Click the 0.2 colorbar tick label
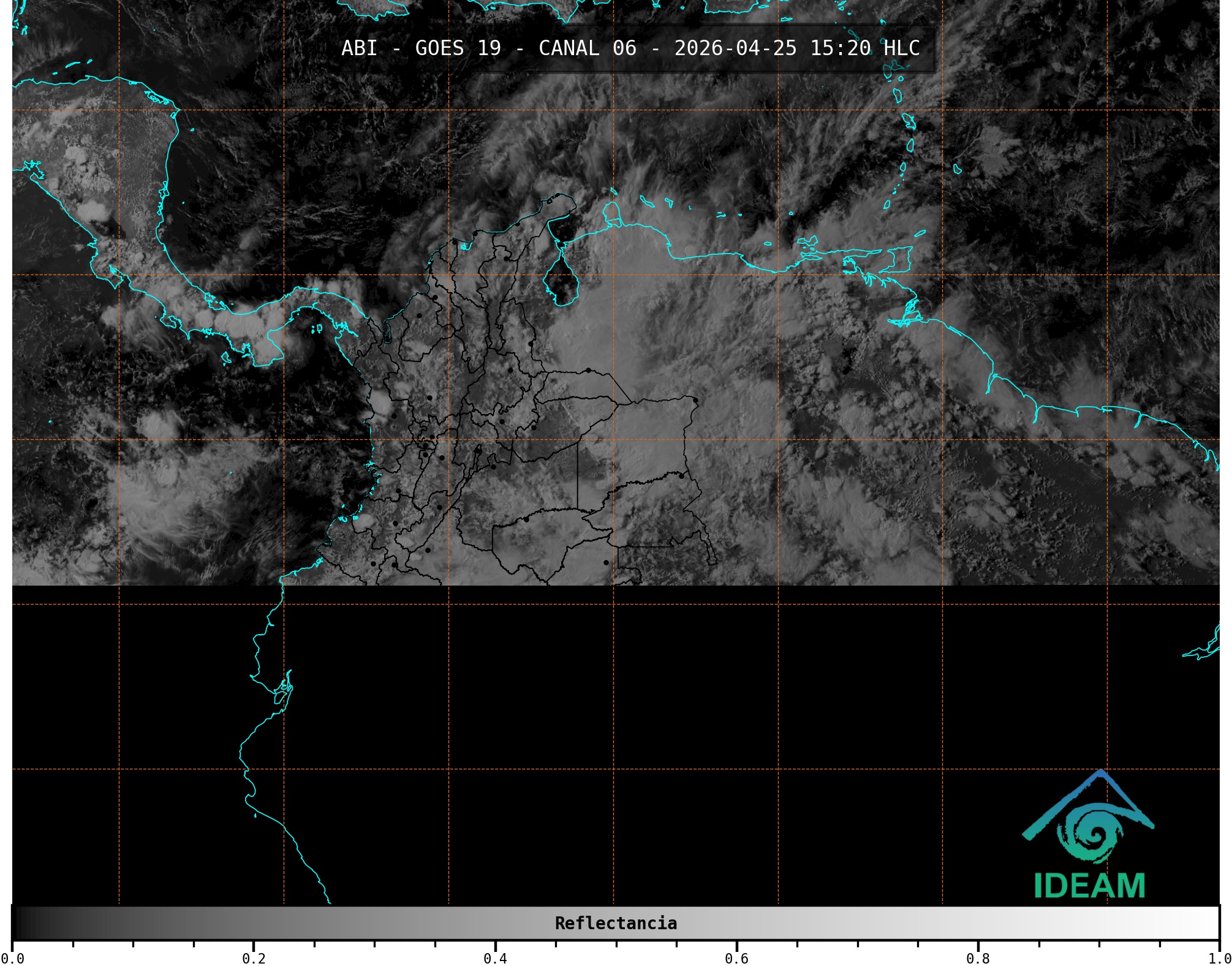Screen dimensions: 1232x966 click(254, 959)
